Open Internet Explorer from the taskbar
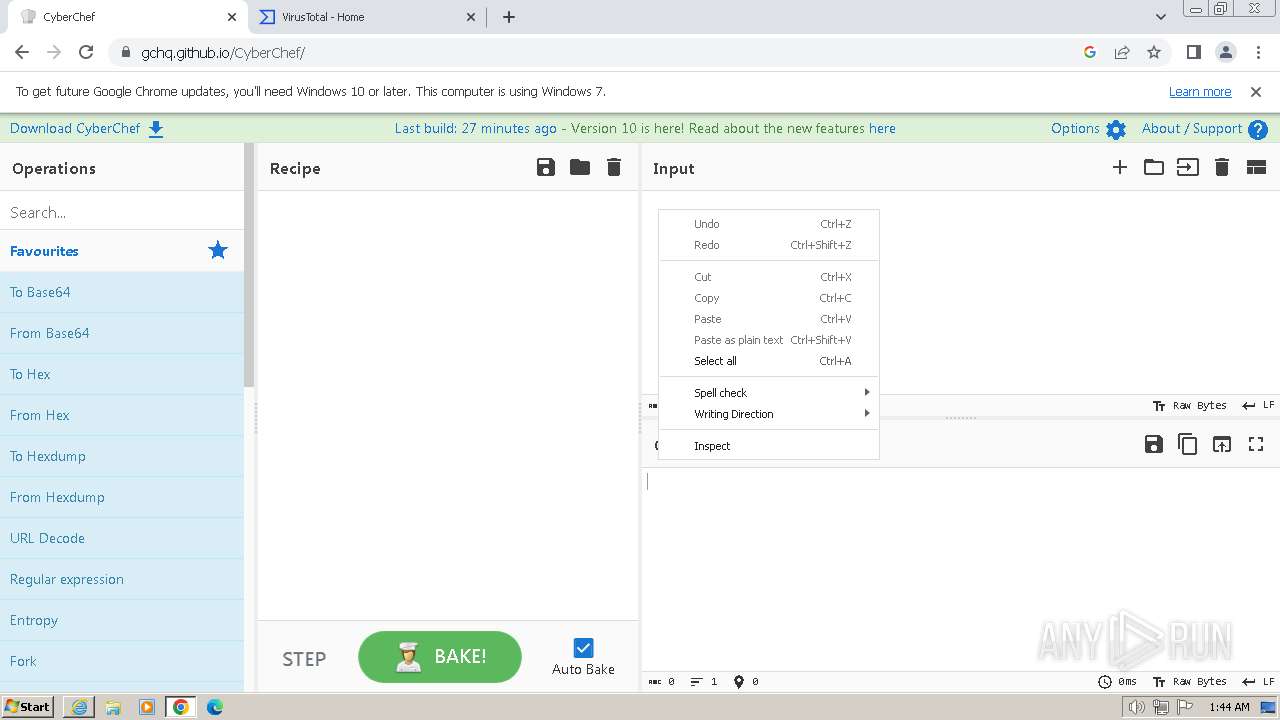The width and height of the screenshot is (1280, 720). 79,707
